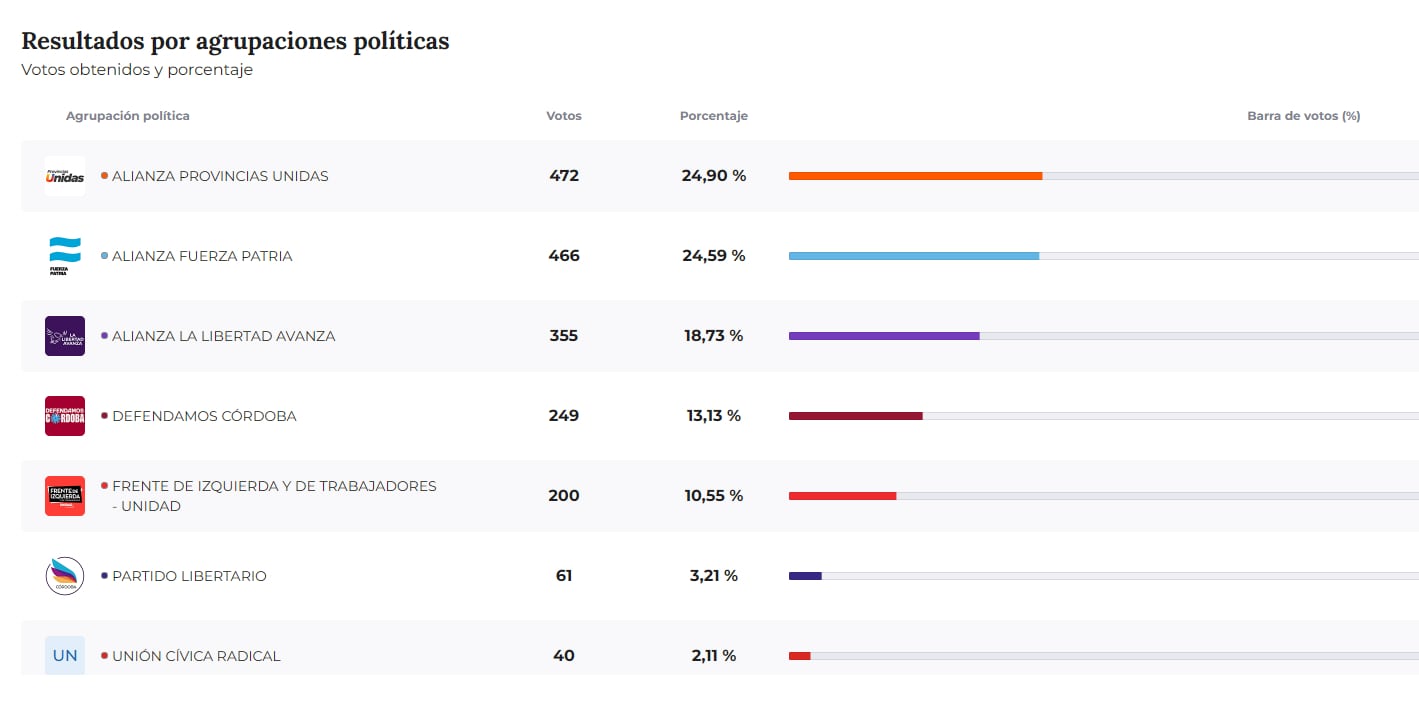Click the Porcentaje column header

pos(714,116)
